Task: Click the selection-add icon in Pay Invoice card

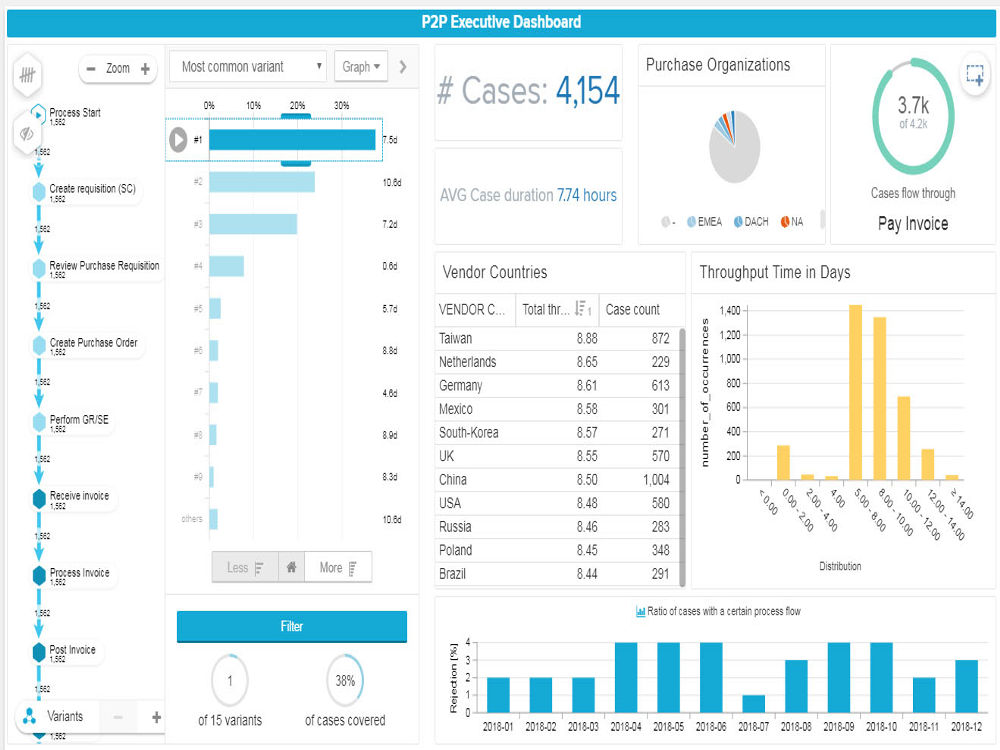Action: coord(974,75)
